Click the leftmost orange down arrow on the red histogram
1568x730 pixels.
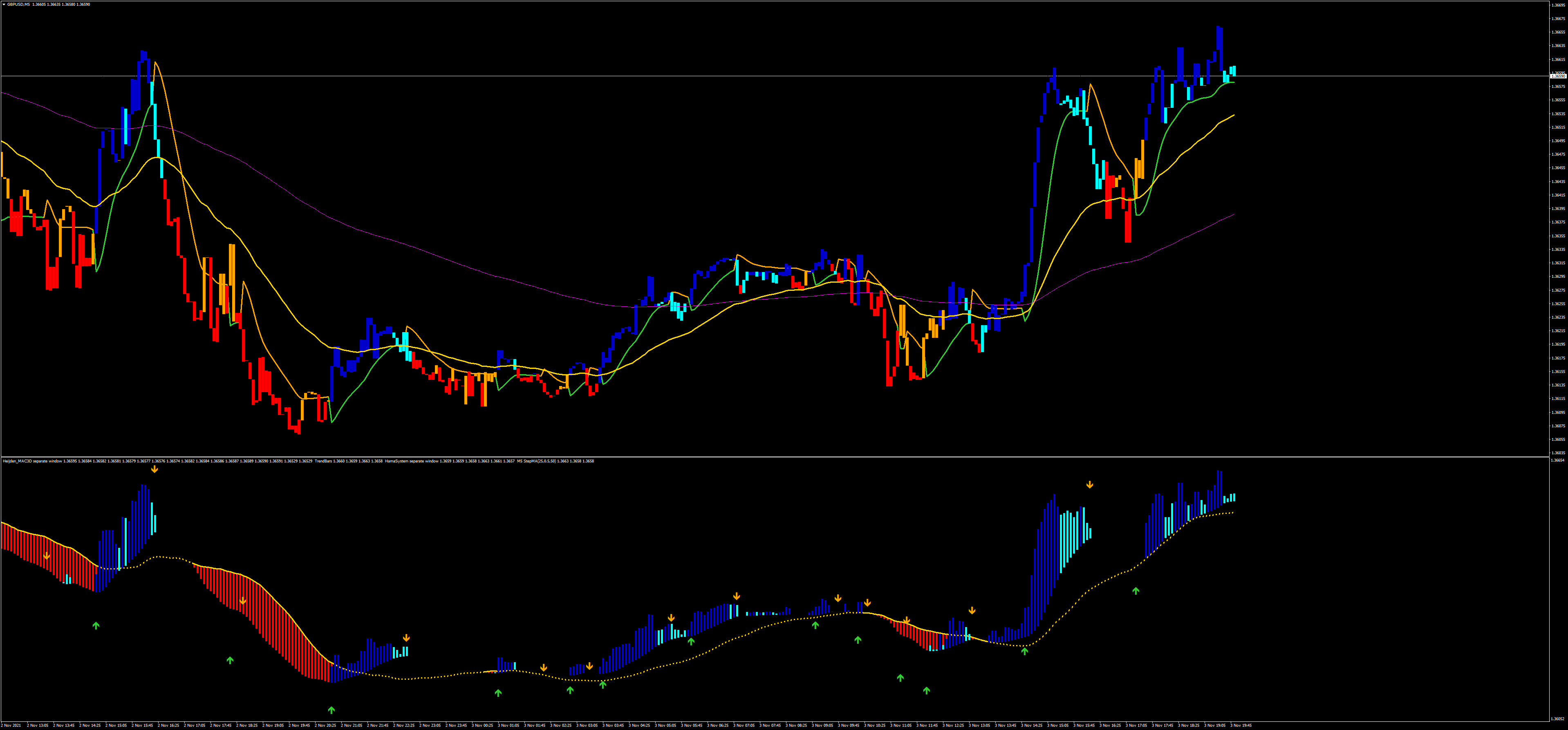47,556
